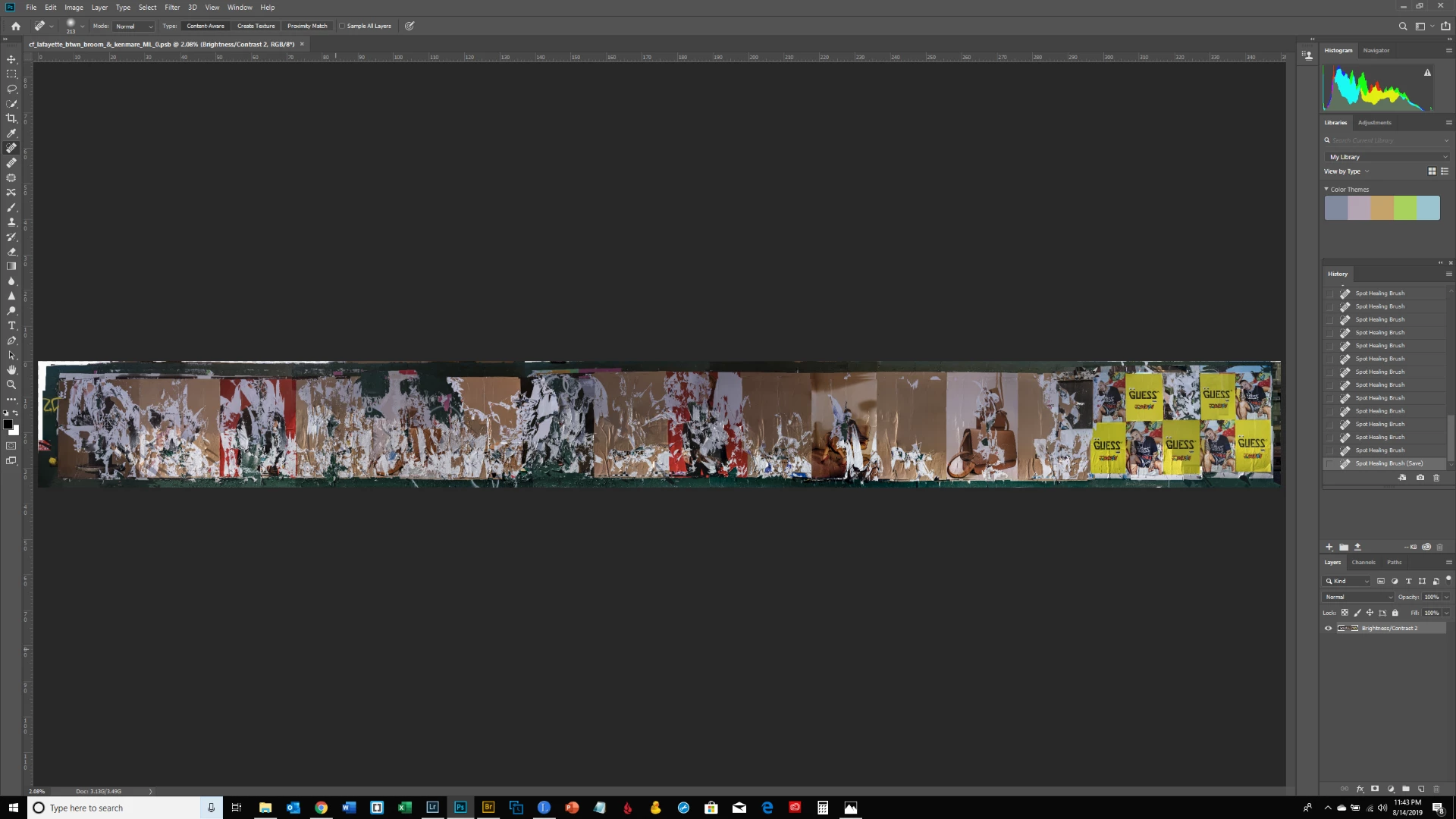Select the Eyedropper tool
1456x819 pixels.
11,133
